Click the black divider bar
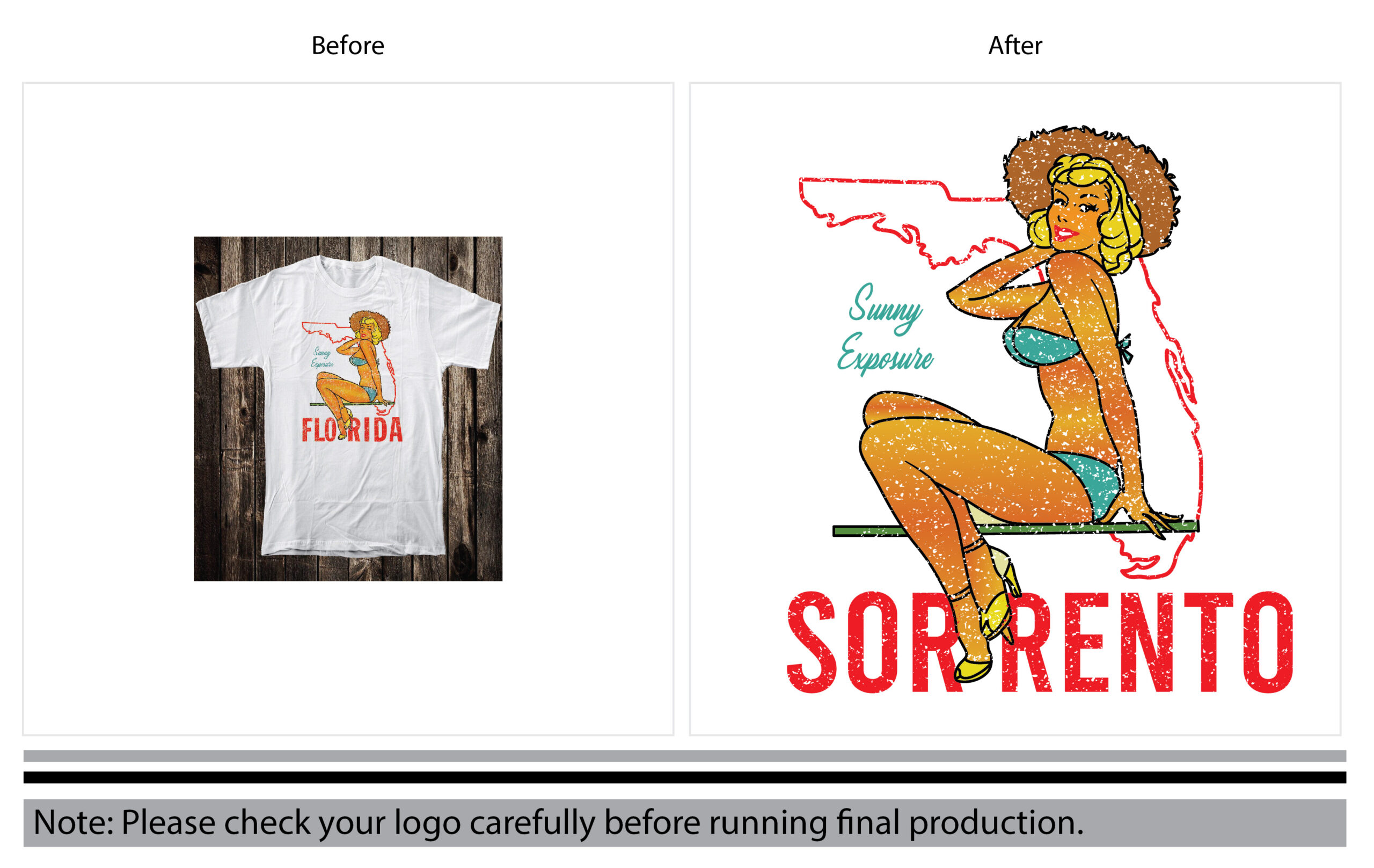The image size is (1374, 868). pyautogui.click(x=685, y=777)
